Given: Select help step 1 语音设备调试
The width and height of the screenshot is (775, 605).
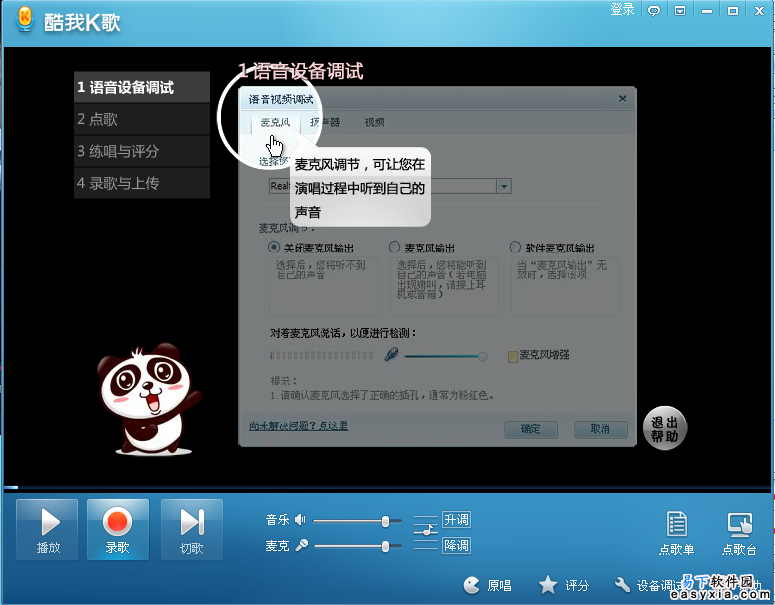Looking at the screenshot, I should tap(142, 87).
